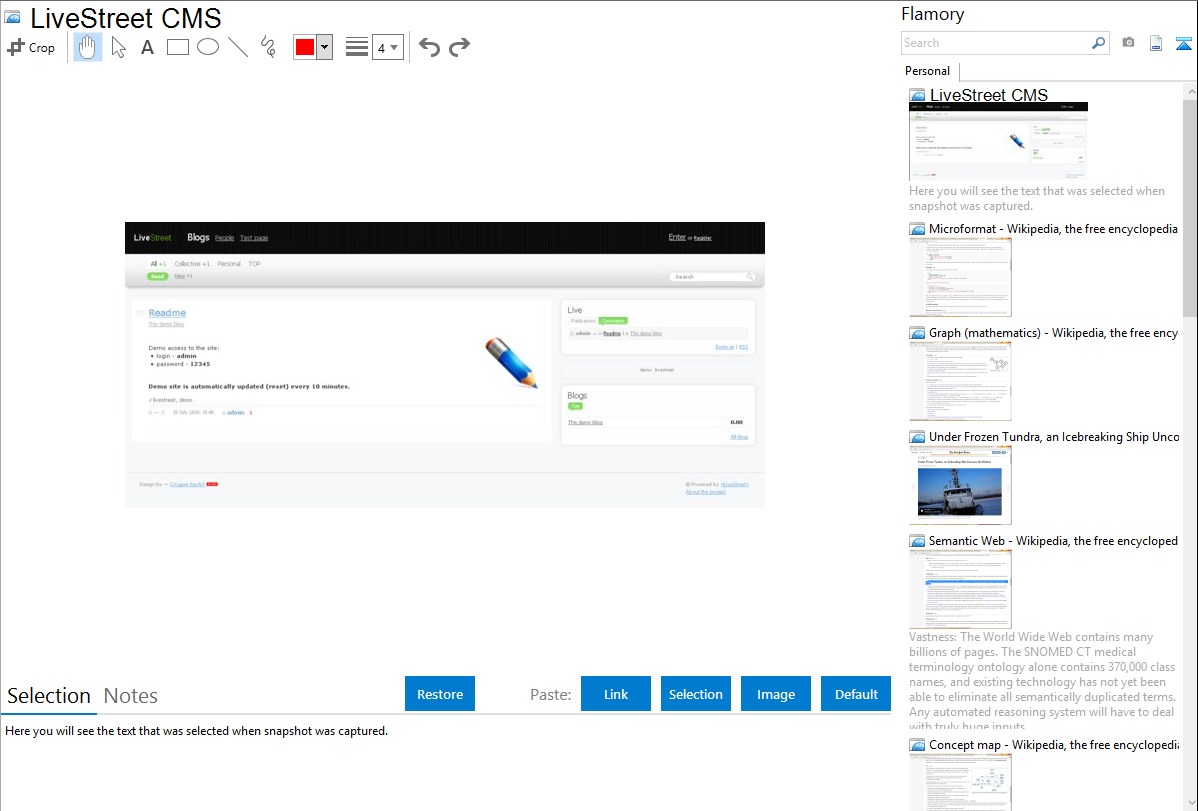This screenshot has height=811, width=1198.
Task: Click the icon beside Graph (mathematics) entry
Action: (x=918, y=333)
